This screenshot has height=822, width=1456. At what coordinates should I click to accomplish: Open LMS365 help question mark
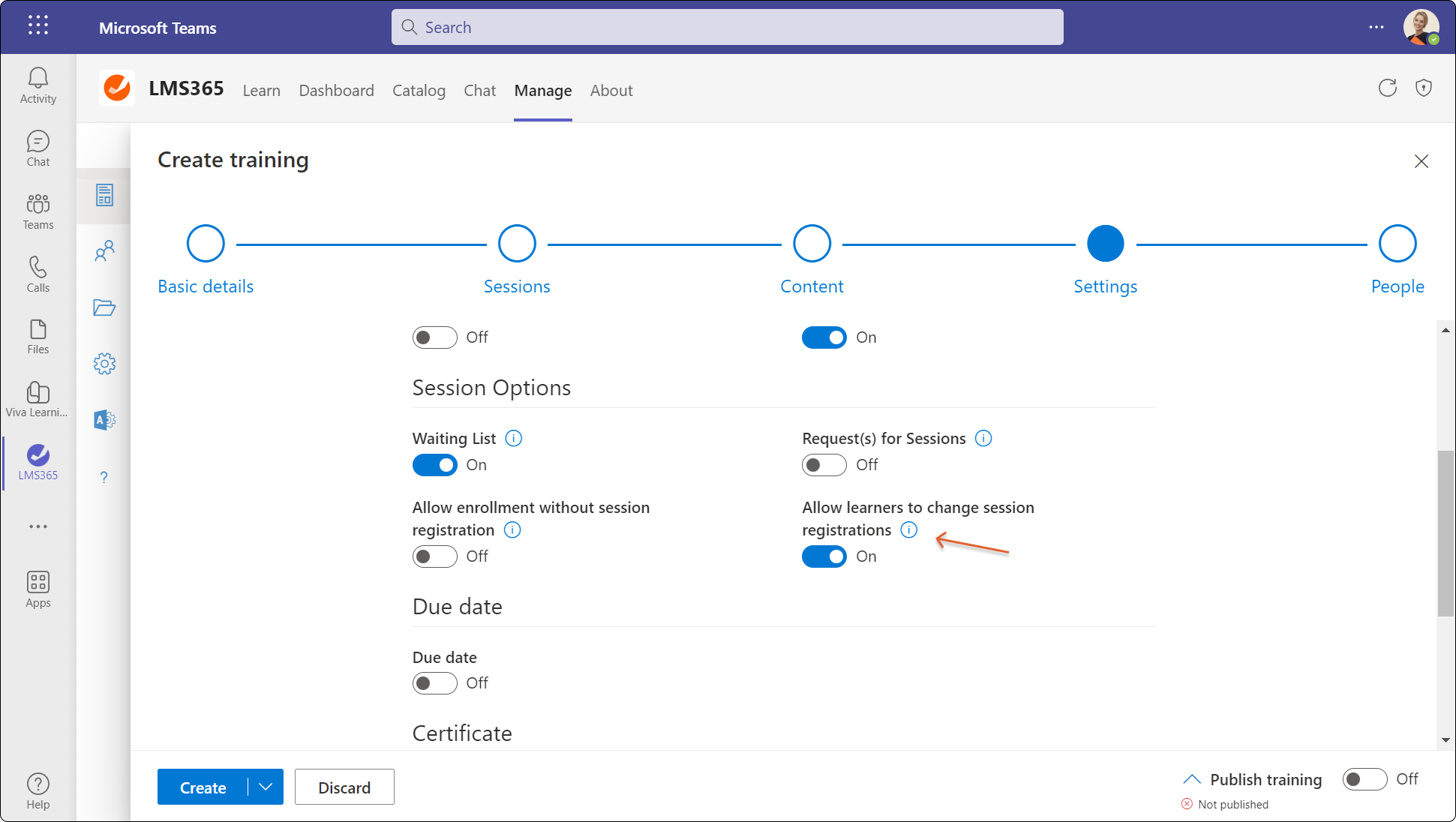[x=104, y=477]
